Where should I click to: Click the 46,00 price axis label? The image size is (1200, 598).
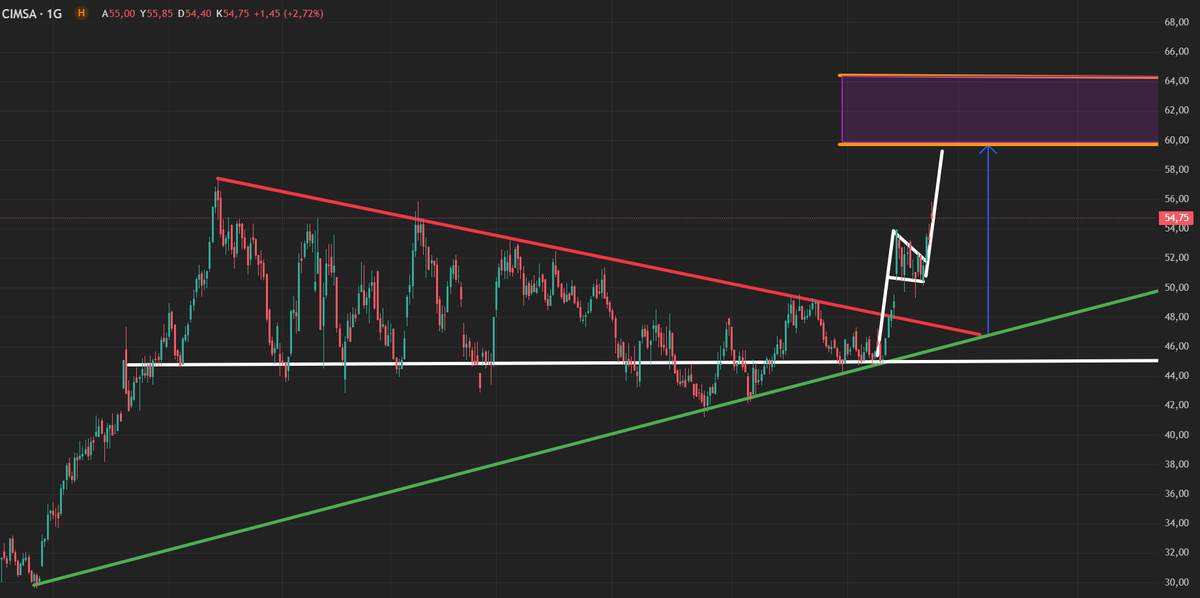1175,346
